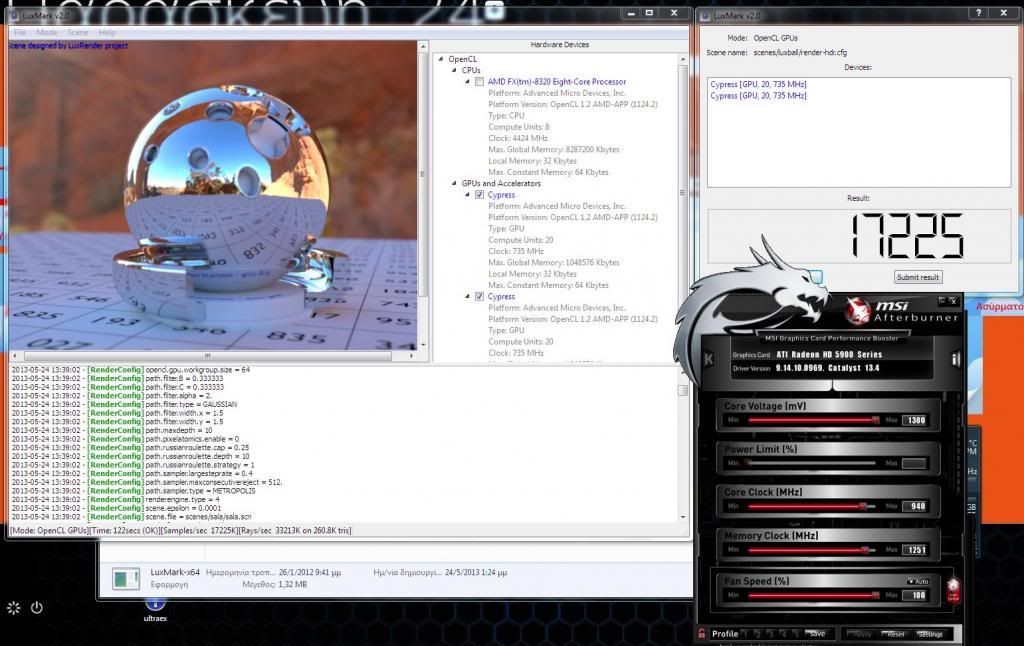Collapse the first Cypress GPU node

pos(468,195)
